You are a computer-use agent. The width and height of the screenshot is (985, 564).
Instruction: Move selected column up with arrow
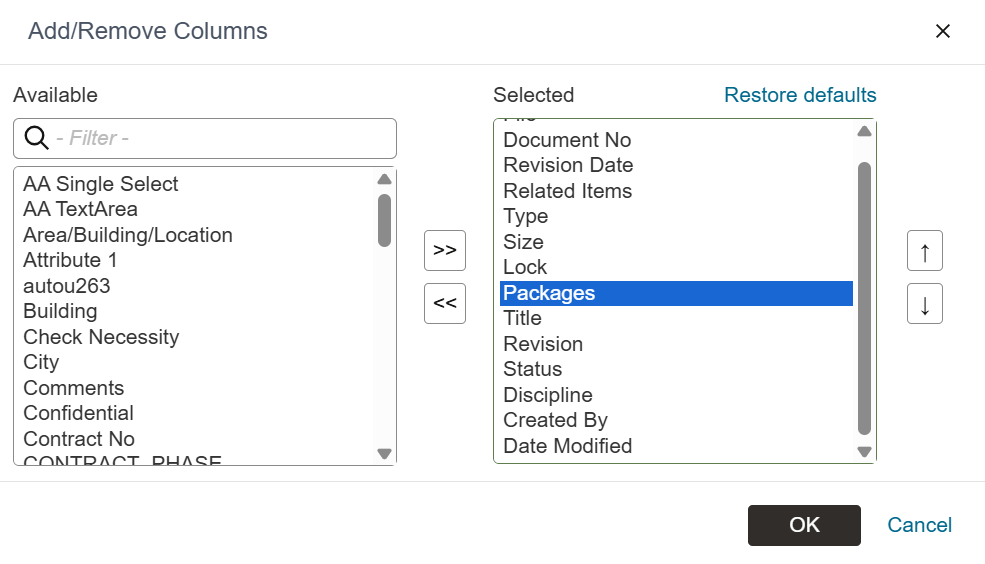(x=925, y=251)
